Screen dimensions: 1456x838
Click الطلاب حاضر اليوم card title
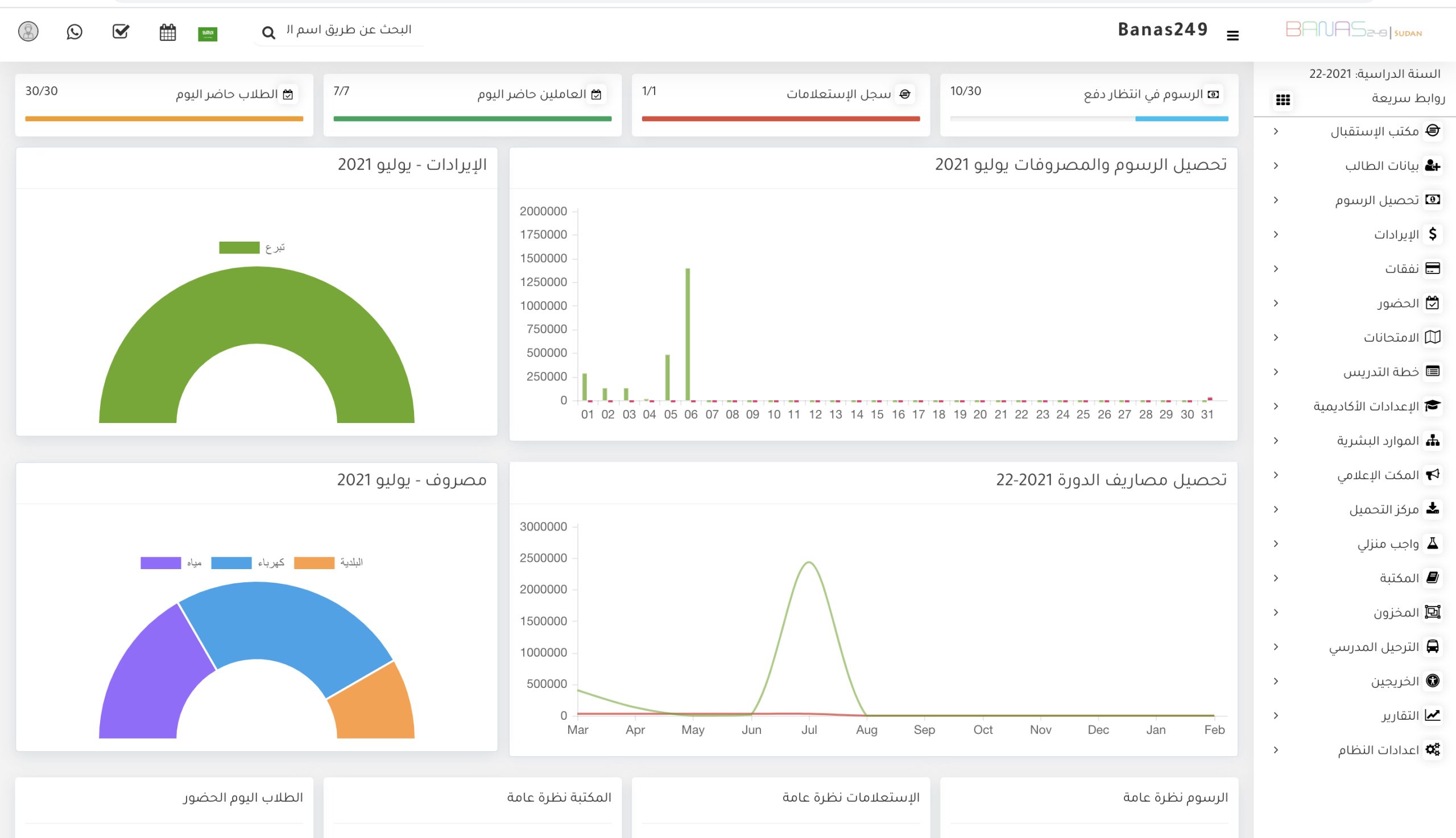227,94
